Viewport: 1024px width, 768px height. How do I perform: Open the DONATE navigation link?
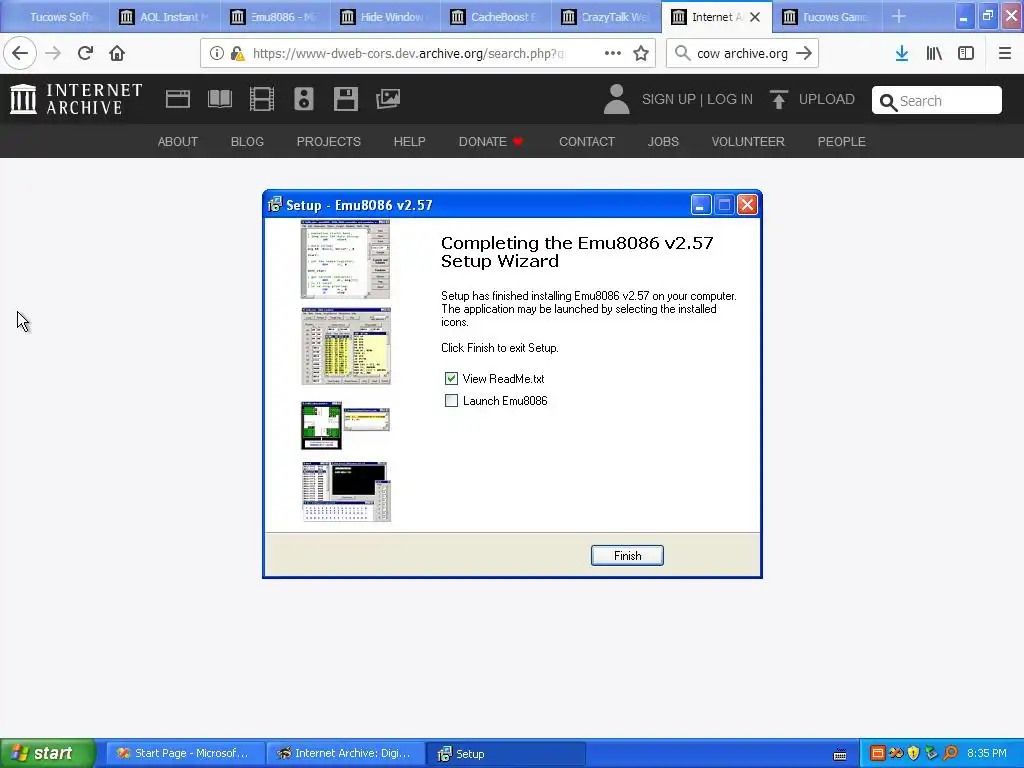coord(490,142)
